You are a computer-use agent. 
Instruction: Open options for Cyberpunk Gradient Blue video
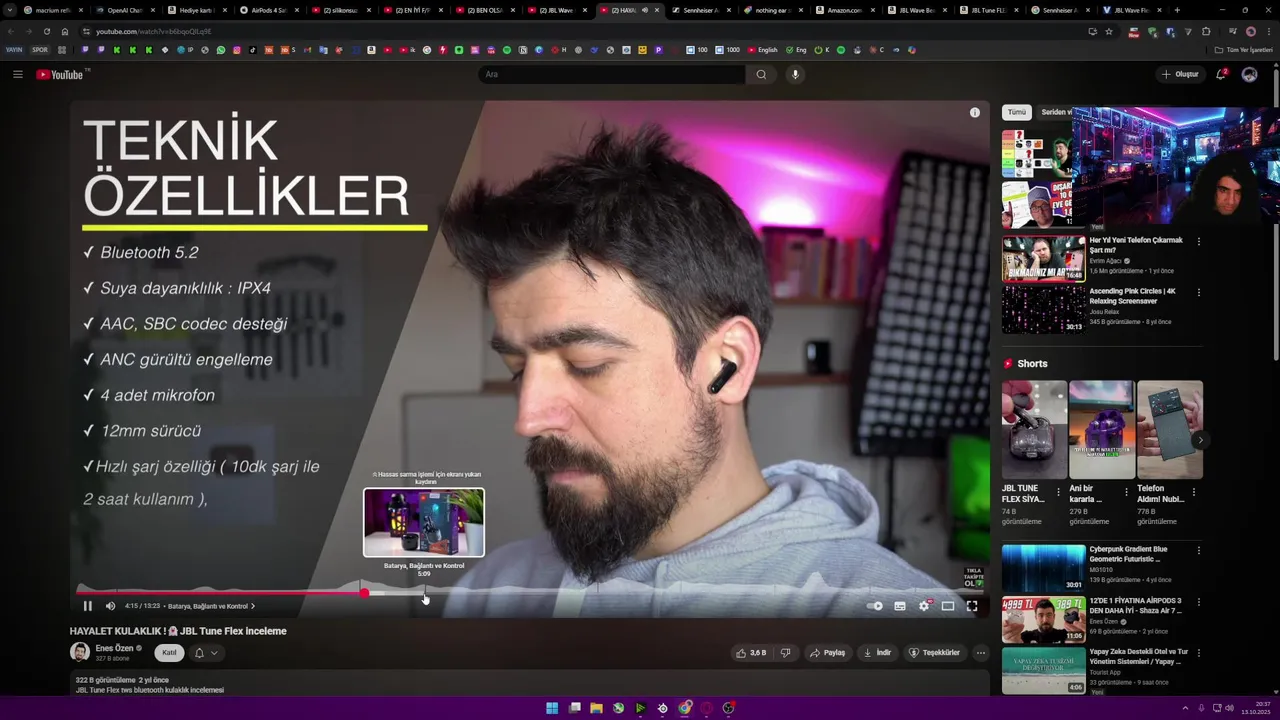1199,550
